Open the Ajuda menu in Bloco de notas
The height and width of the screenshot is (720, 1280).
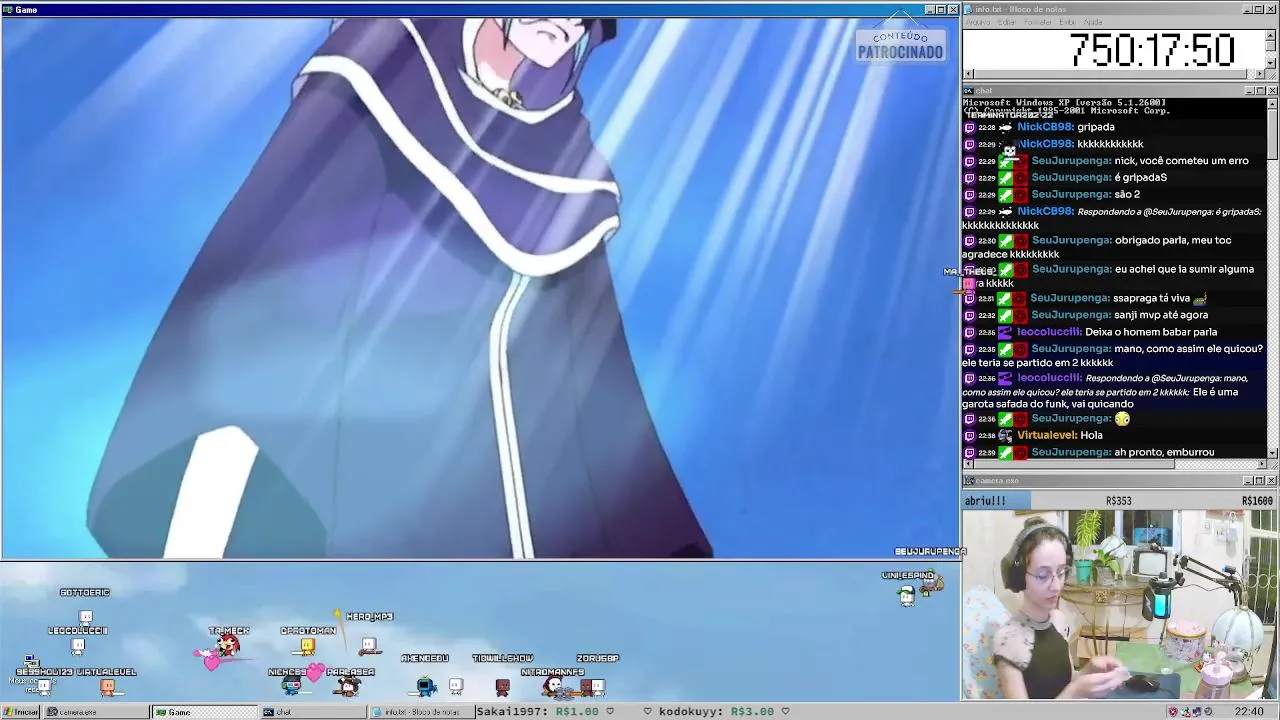[1093, 22]
